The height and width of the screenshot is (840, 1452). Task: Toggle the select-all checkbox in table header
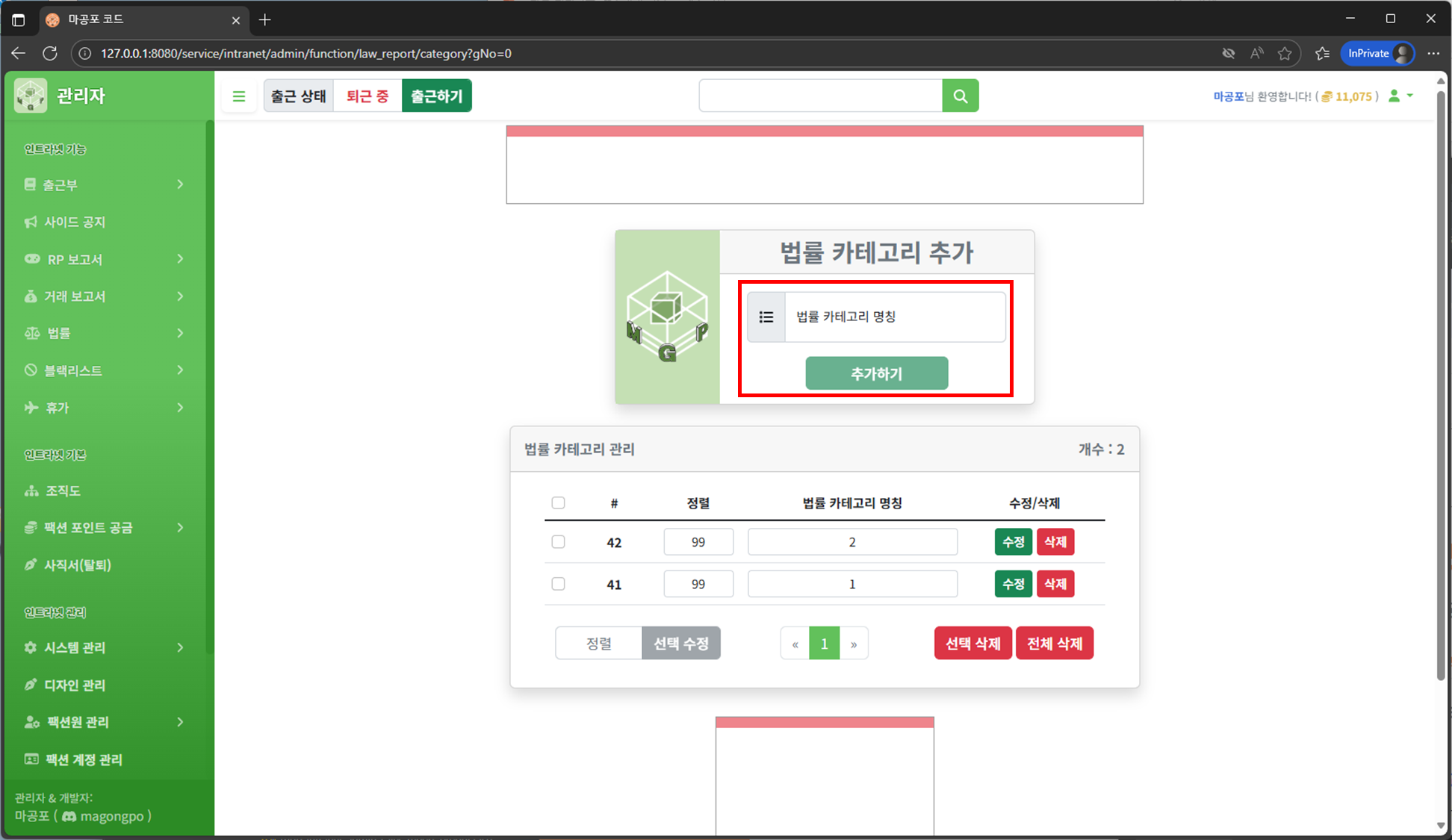[x=558, y=503]
